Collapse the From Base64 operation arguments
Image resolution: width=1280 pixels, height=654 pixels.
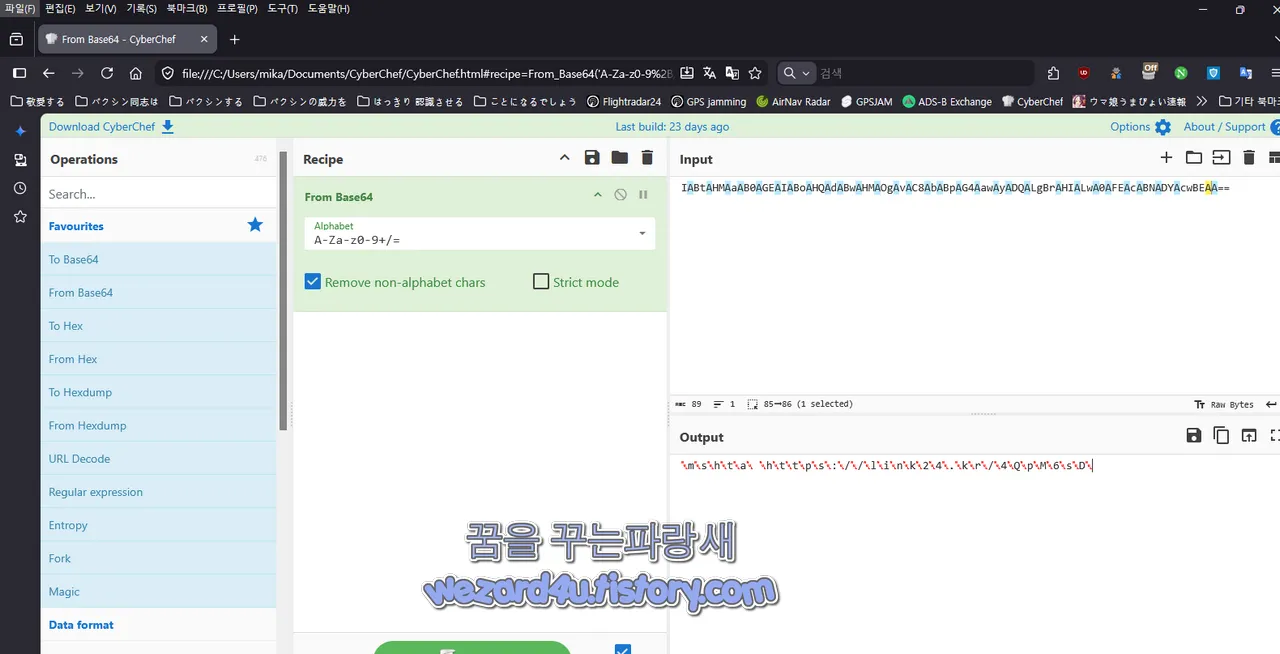[598, 195]
